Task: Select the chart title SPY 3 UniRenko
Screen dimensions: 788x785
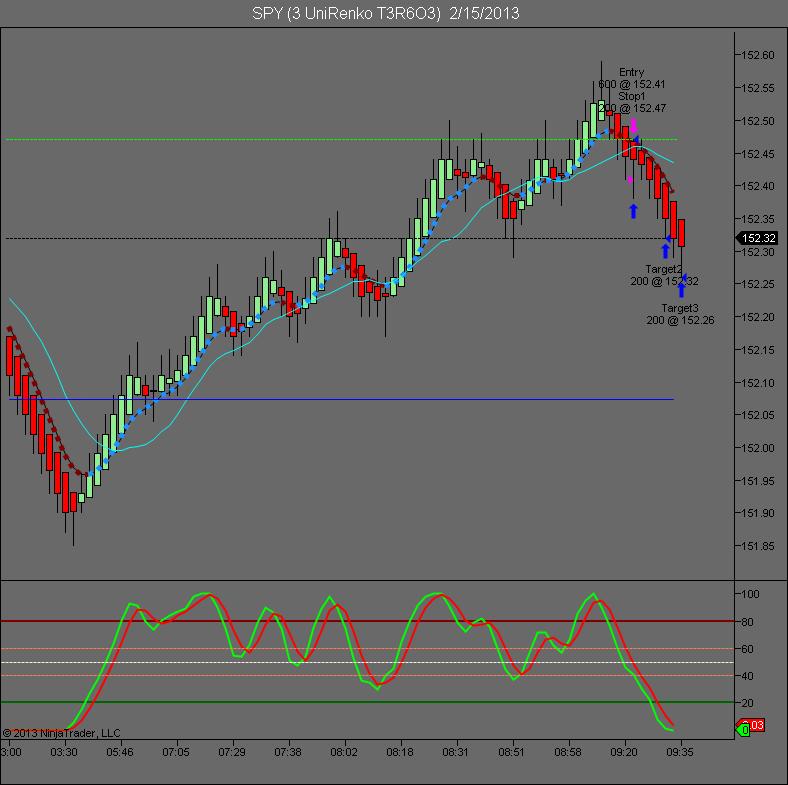Action: 385,13
